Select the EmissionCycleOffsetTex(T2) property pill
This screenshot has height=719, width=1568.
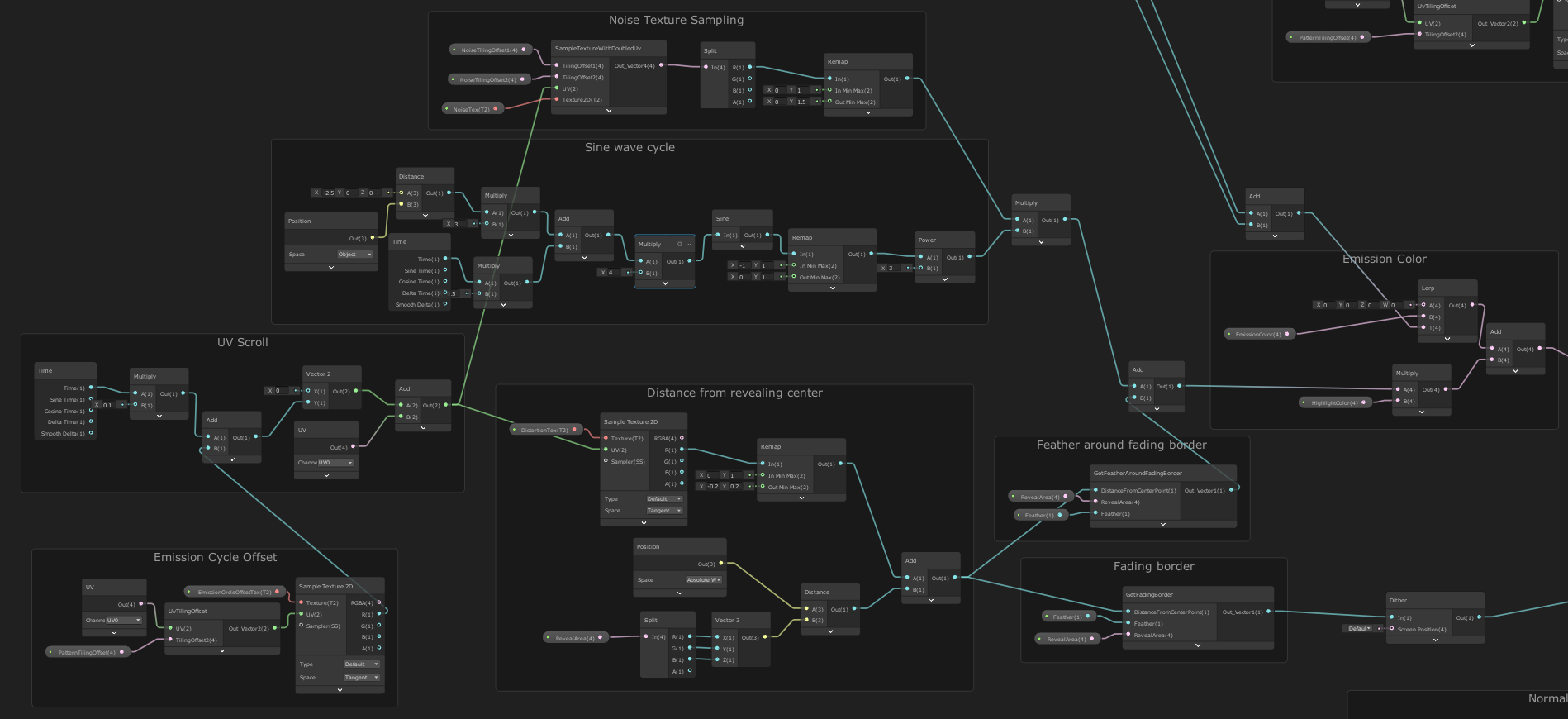pyautogui.click(x=235, y=592)
